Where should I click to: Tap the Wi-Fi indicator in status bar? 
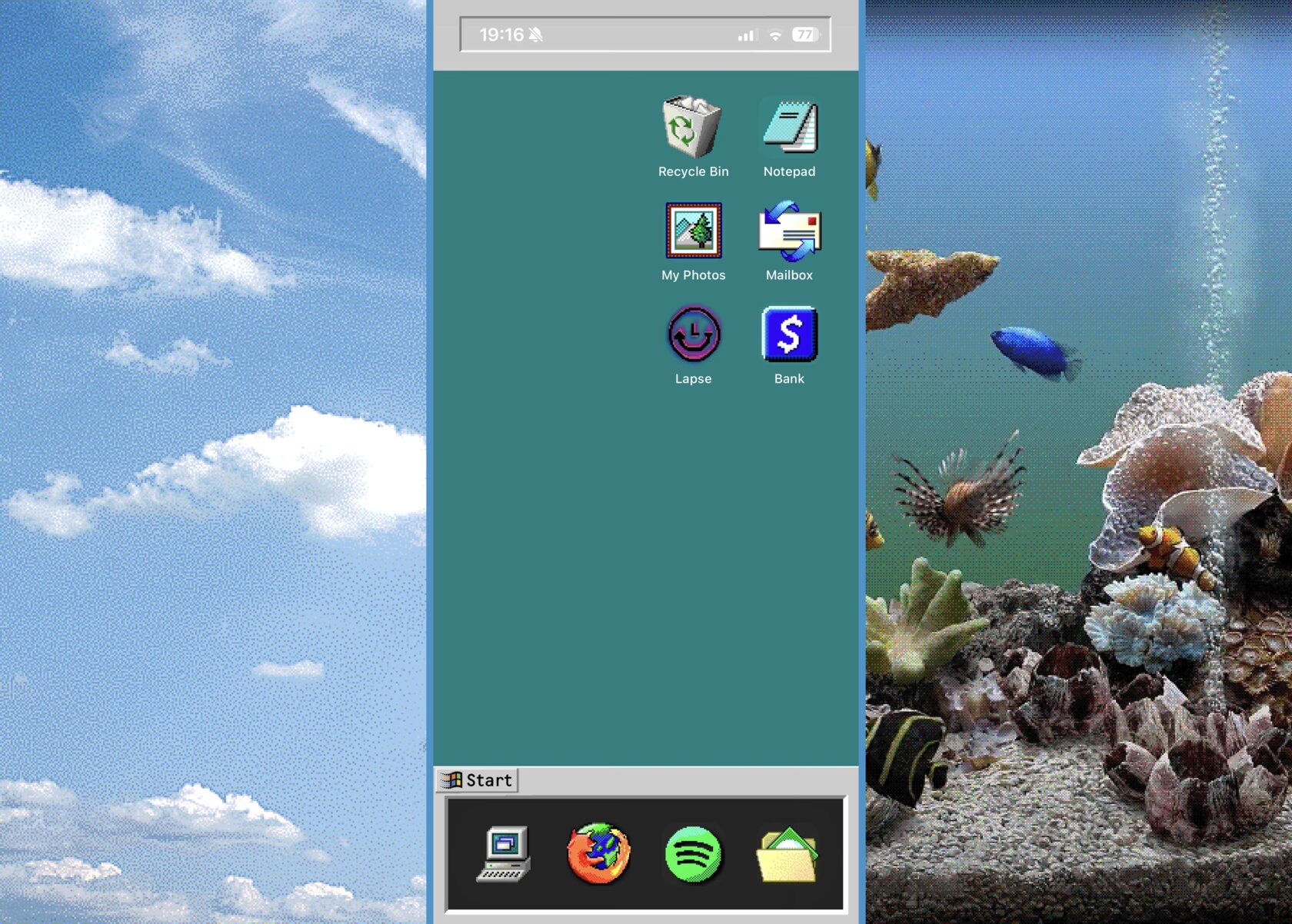coord(775,35)
